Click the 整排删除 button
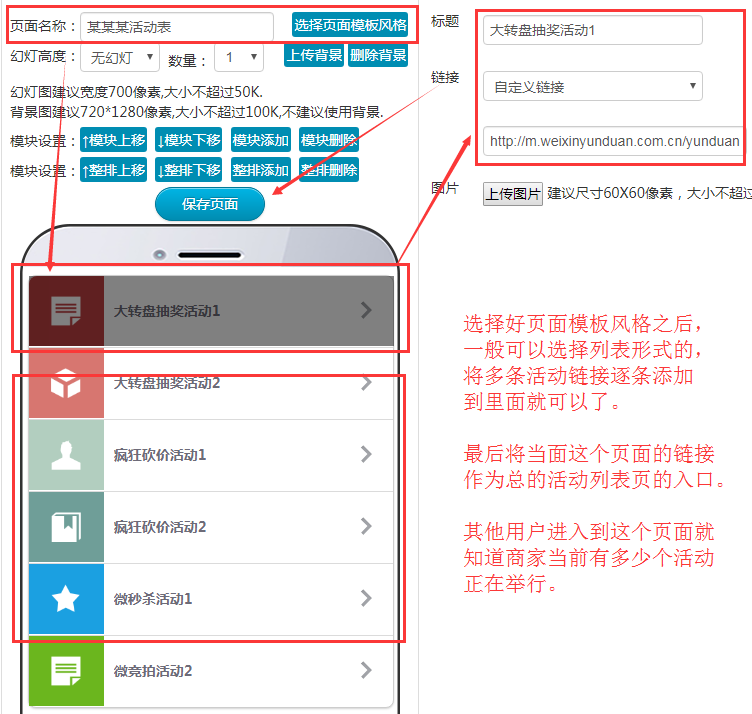Viewport: 752px width, 714px height. click(329, 170)
